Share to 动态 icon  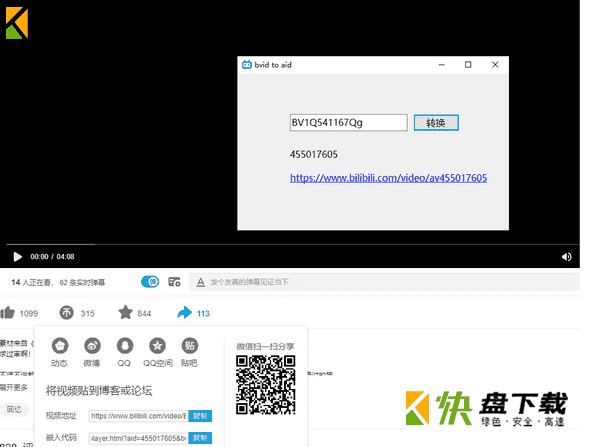coord(60,346)
